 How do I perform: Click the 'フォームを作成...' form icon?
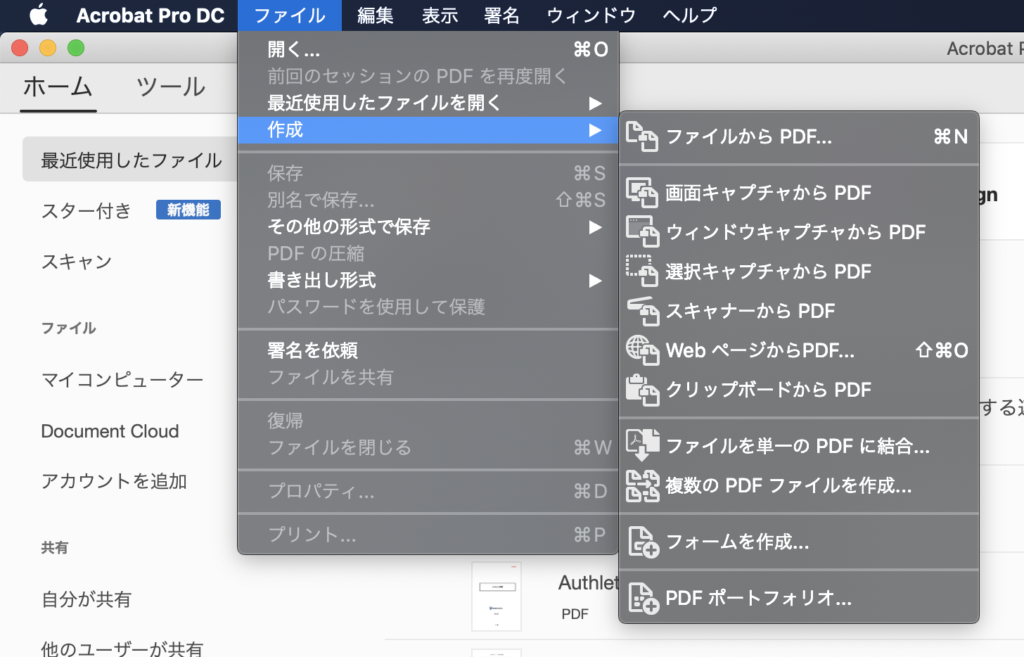pyautogui.click(x=642, y=541)
